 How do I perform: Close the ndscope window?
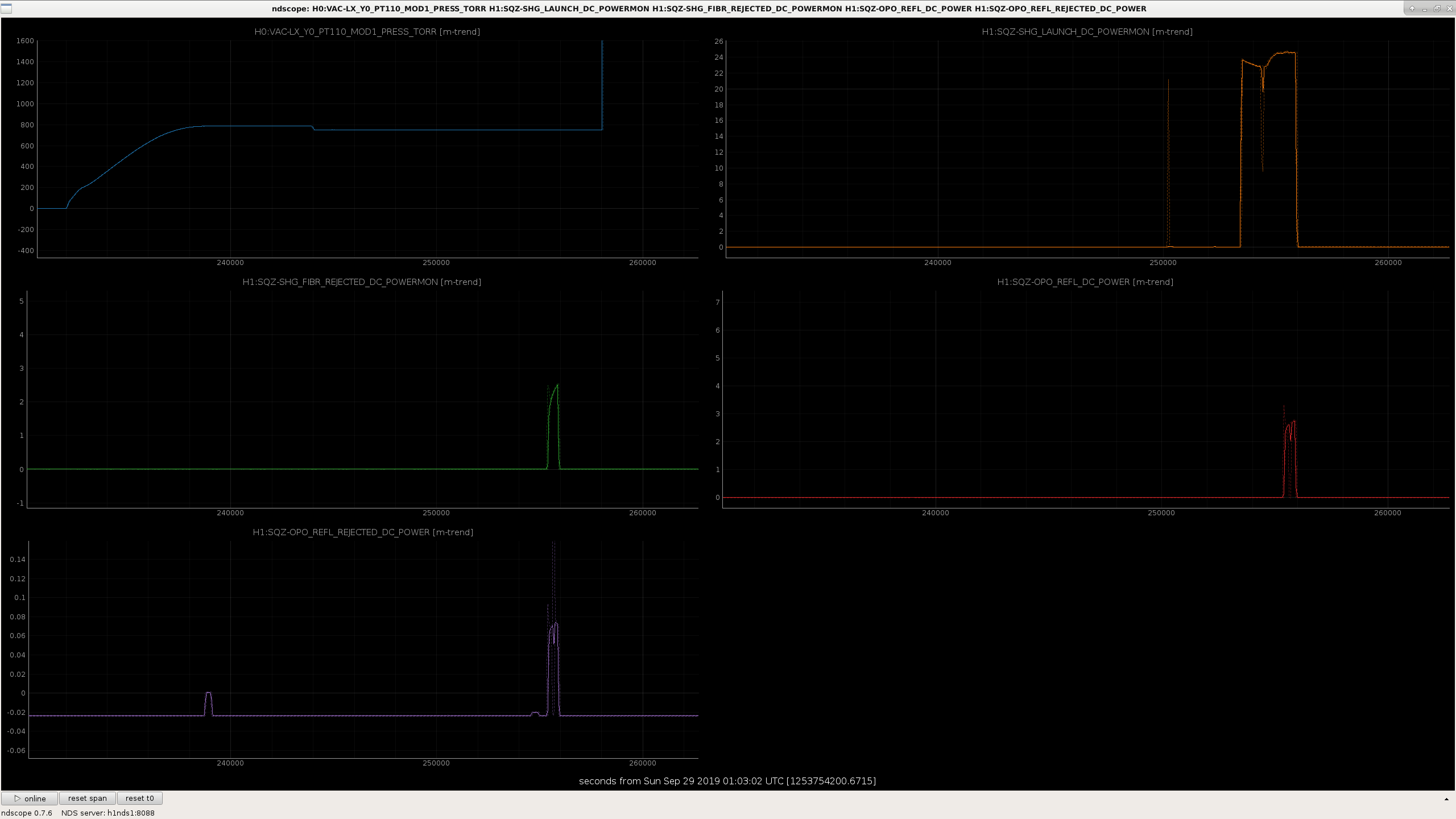tap(1449, 9)
